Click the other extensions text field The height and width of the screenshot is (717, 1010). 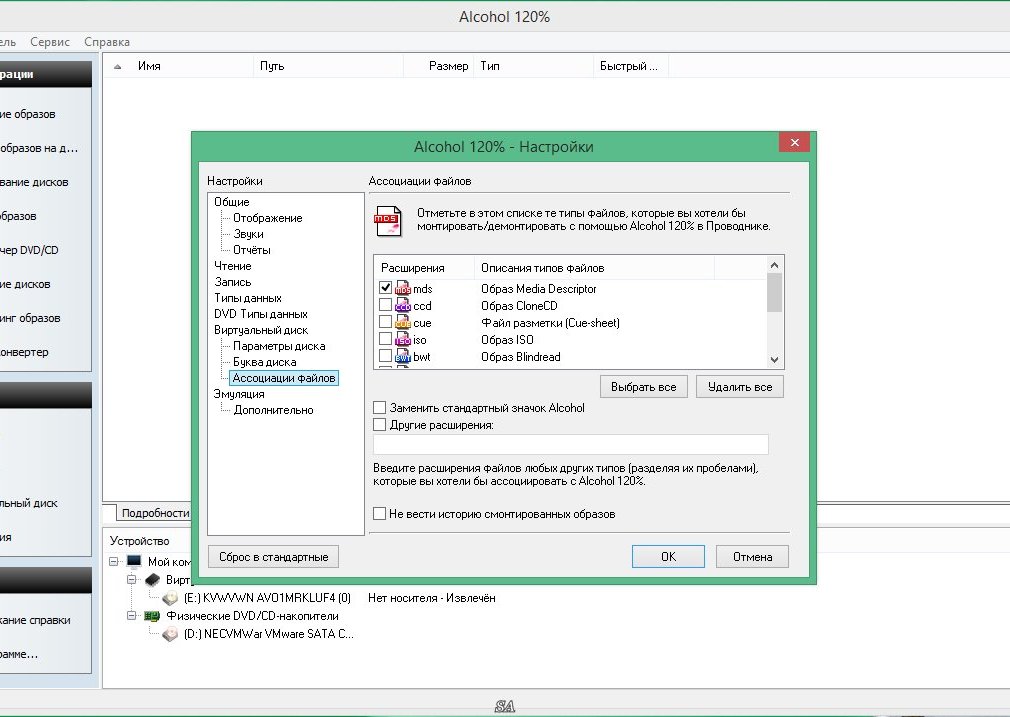coord(571,445)
